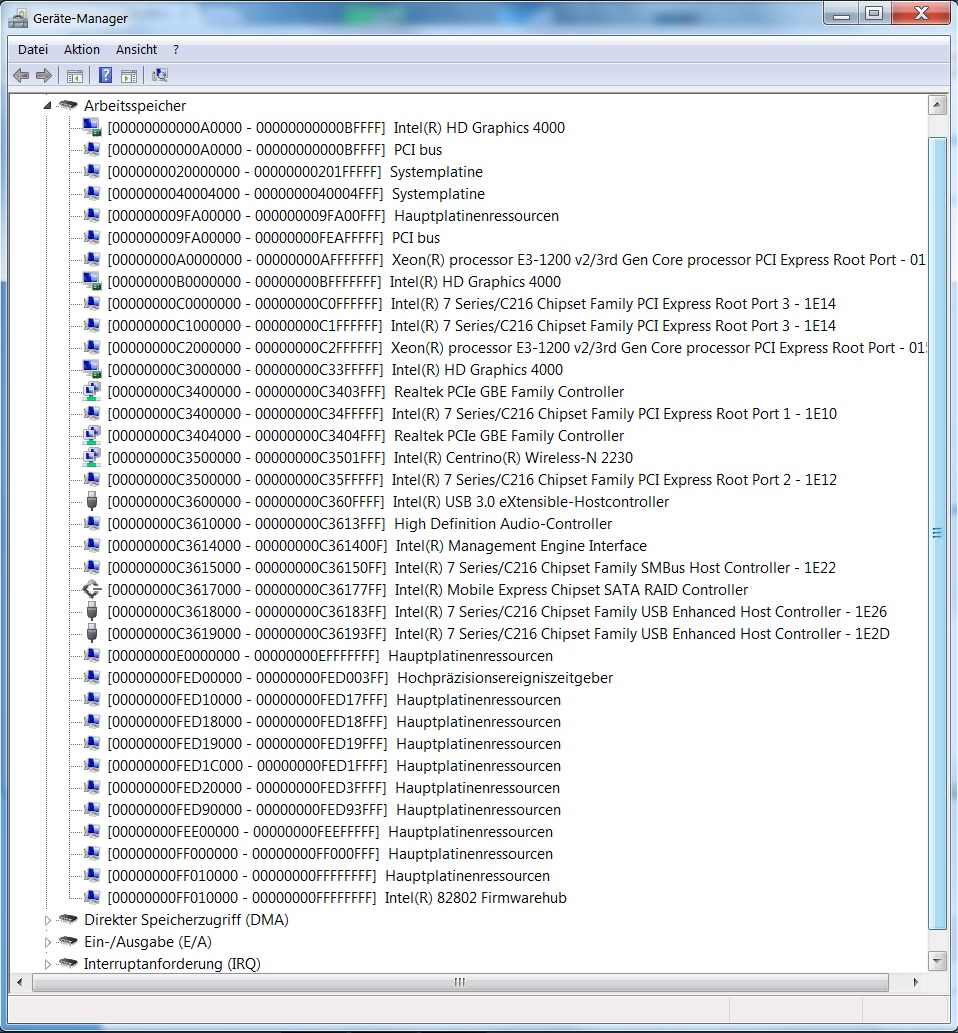Click the Ein-/Ausgabe (E/A) chip icon

pos(68,941)
